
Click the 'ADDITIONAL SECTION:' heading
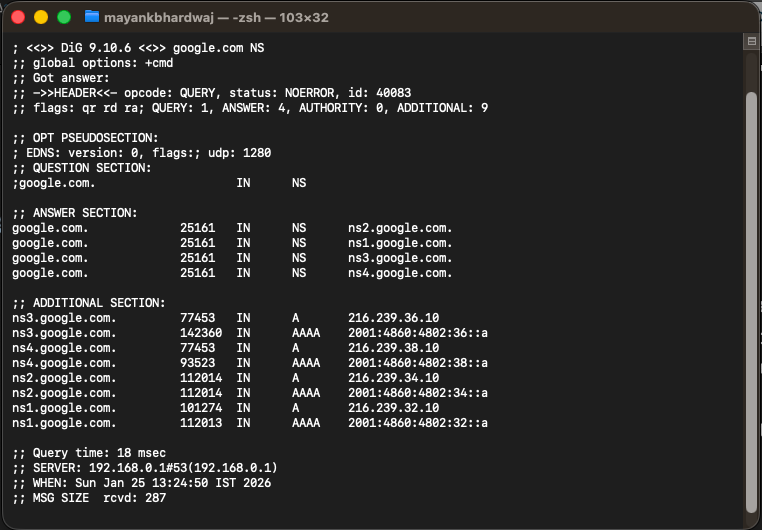[x=99, y=303]
